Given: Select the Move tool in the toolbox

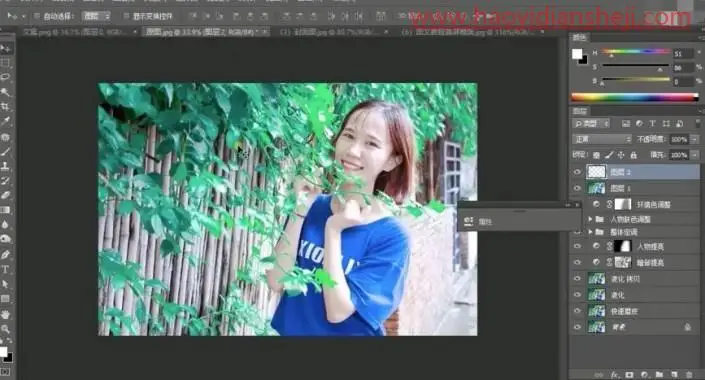Looking at the screenshot, I should 5,48.
